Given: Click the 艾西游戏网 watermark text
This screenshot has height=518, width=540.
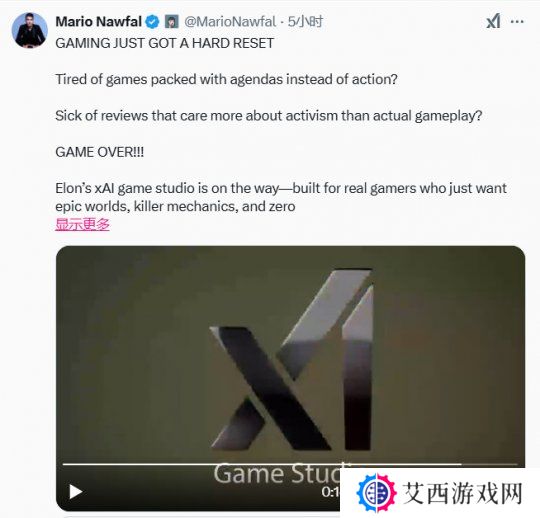Looking at the screenshot, I should (x=463, y=494).
